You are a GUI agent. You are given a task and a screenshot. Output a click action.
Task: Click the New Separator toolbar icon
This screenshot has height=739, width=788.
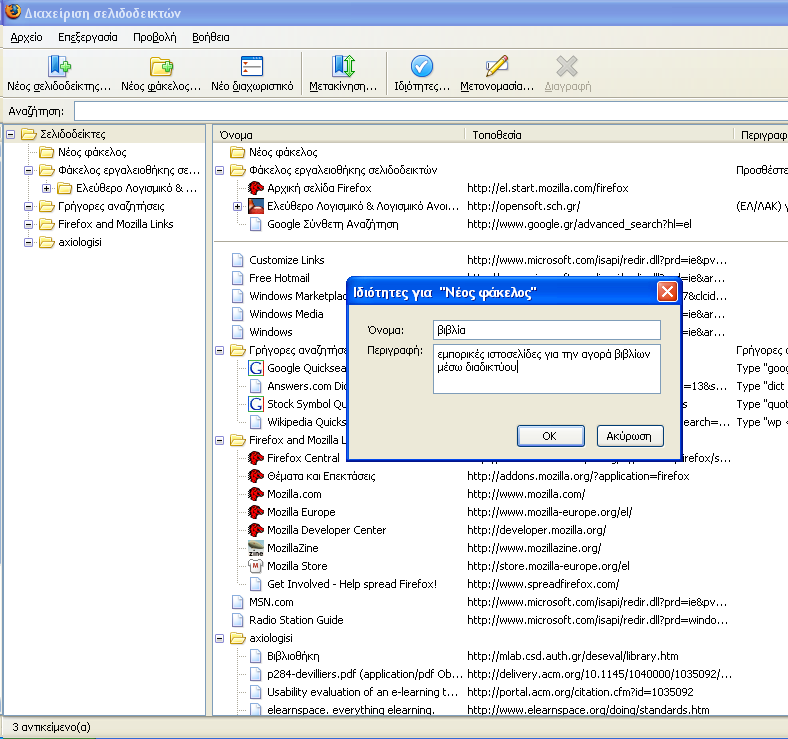(x=252, y=66)
